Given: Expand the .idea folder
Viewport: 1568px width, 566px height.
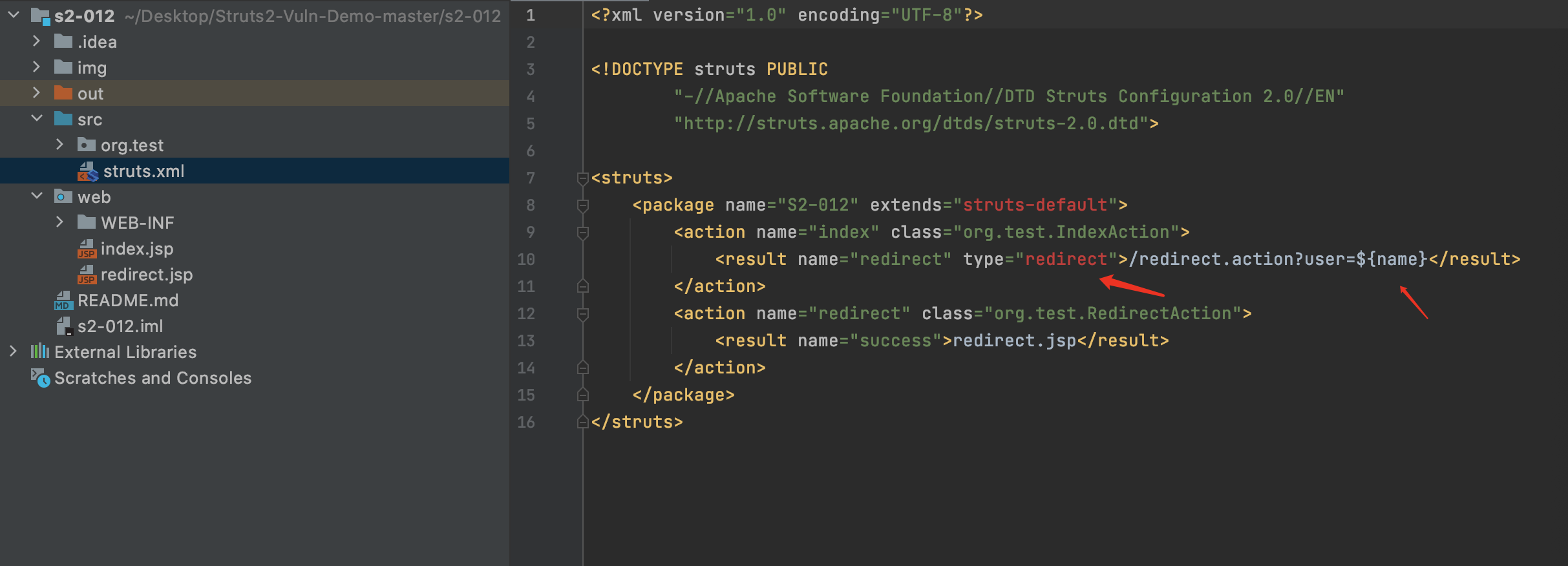Looking at the screenshot, I should 36,41.
